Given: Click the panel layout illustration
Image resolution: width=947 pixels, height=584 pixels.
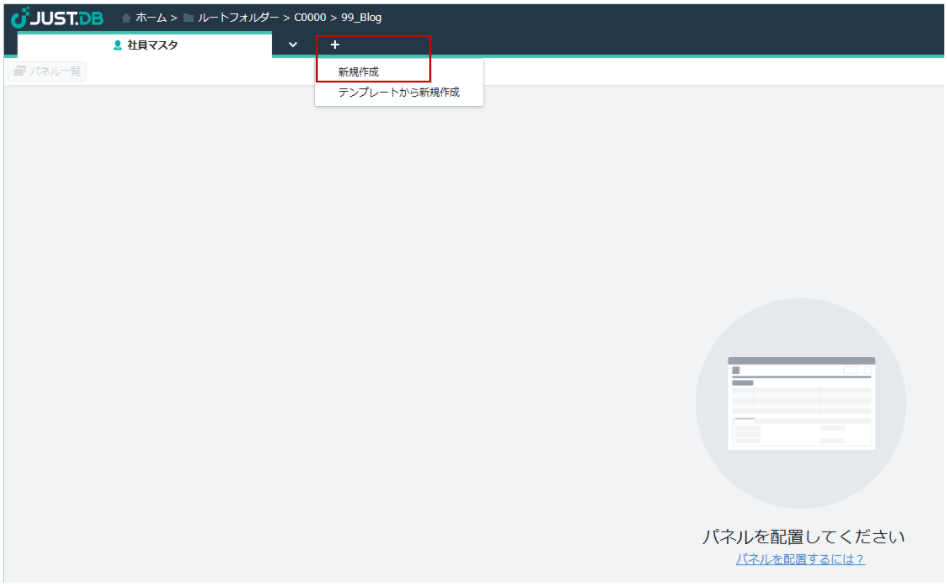Looking at the screenshot, I should [800, 402].
